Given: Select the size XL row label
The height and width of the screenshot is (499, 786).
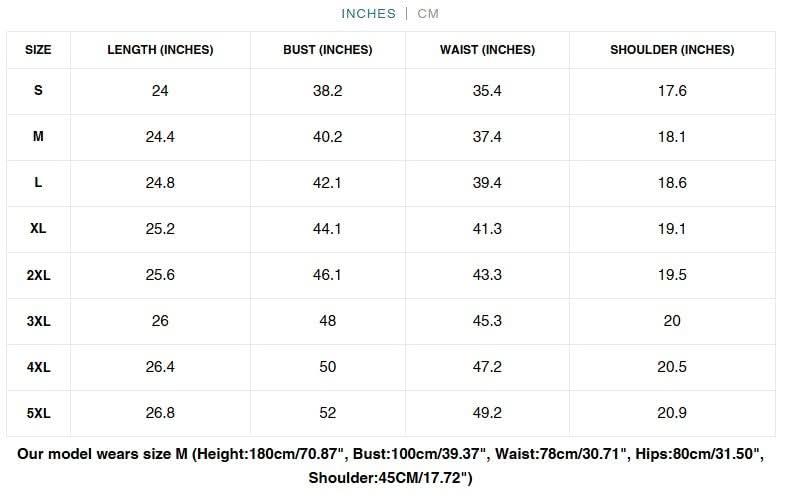Looking at the screenshot, I should [38, 229].
